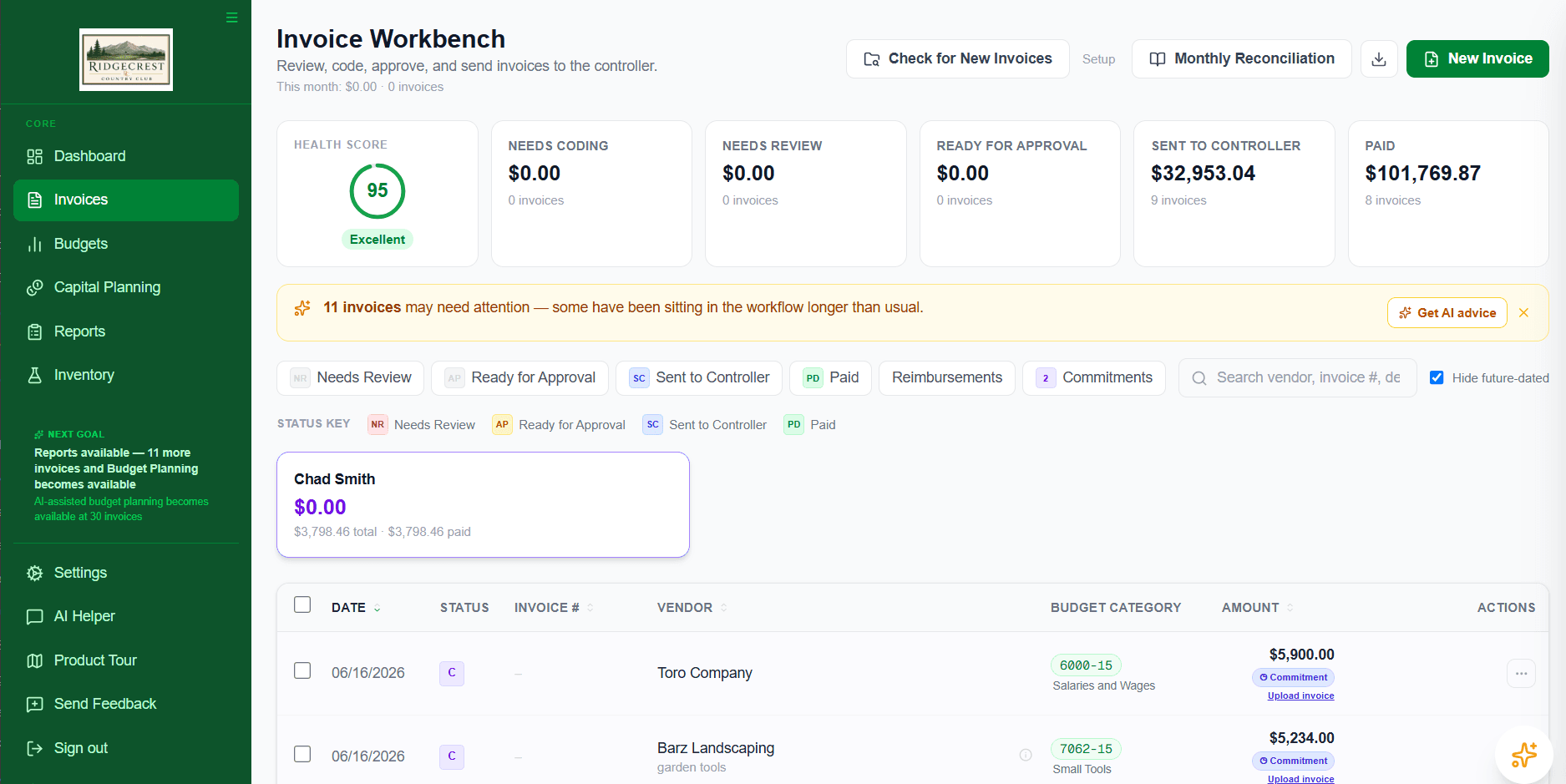1566x784 pixels.
Task: Click Upload invoice link for Toro Company
Action: pos(1300,695)
